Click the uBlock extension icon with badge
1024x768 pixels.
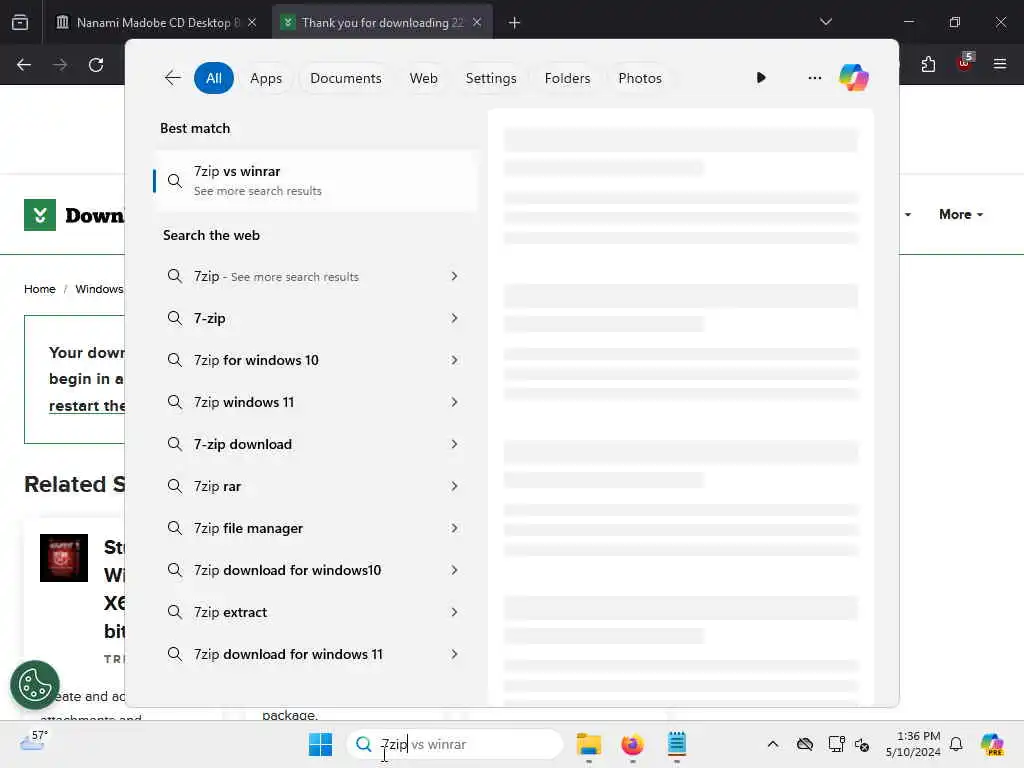965,63
